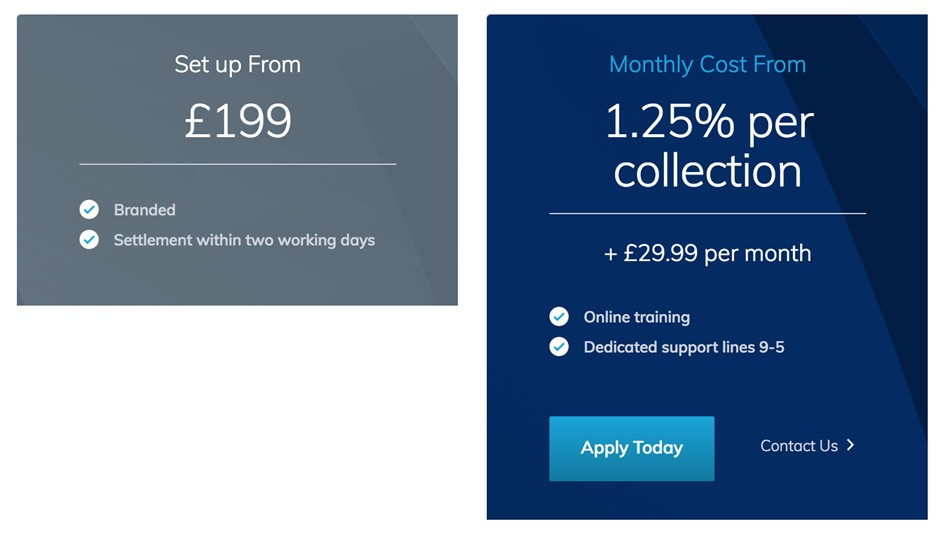Click the chevron next to Contact Us

tap(850, 445)
